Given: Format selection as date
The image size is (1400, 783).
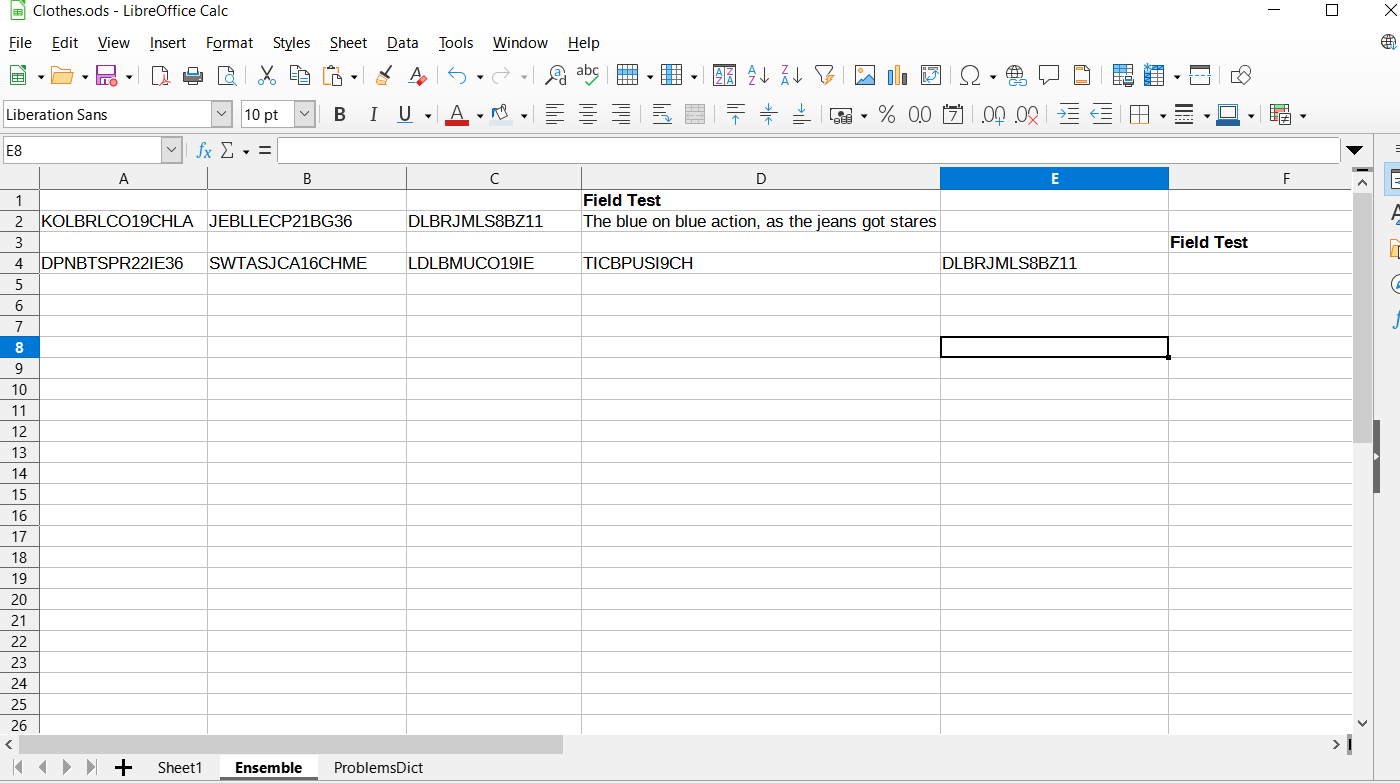Looking at the screenshot, I should pos(953,115).
